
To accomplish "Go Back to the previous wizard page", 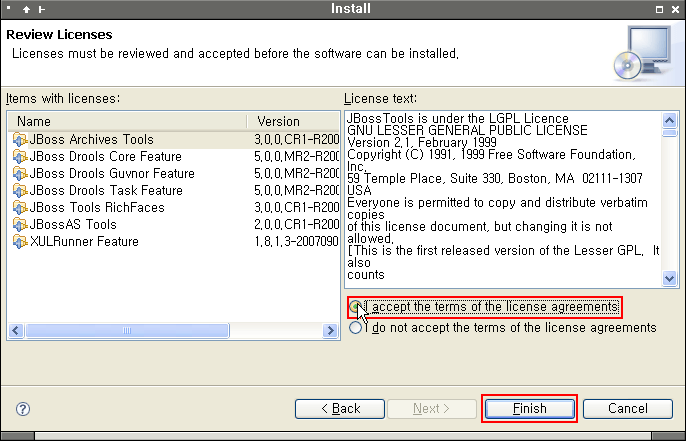I will (340, 409).
